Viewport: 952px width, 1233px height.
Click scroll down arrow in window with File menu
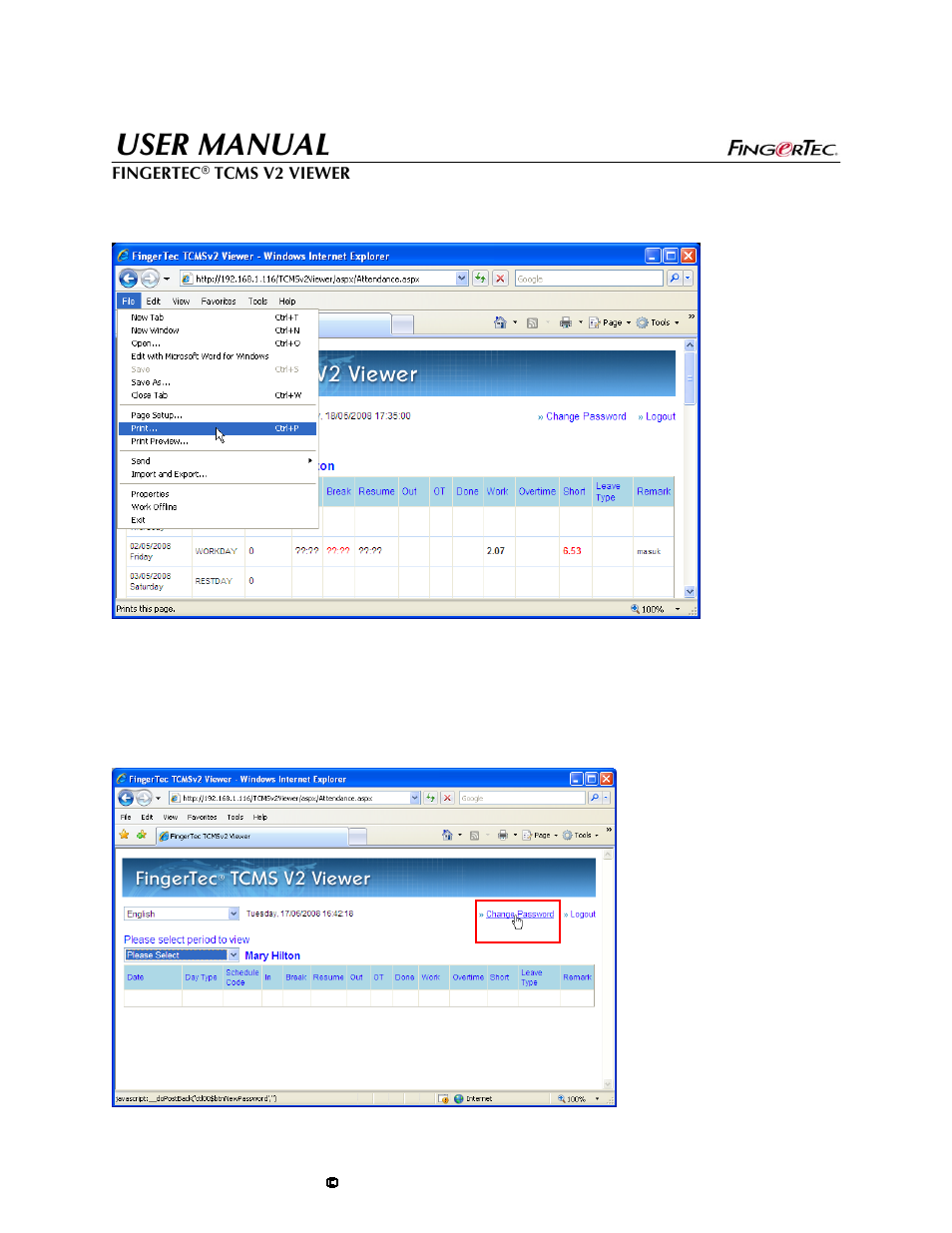[x=690, y=592]
